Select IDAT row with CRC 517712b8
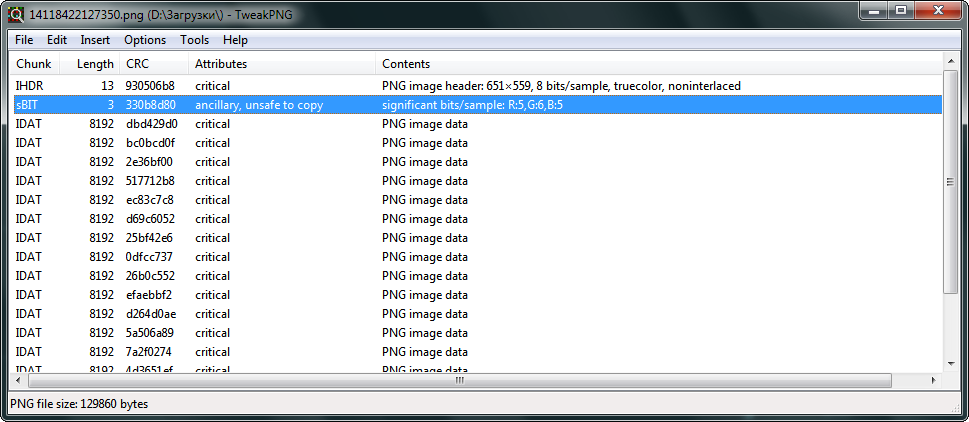The height and width of the screenshot is (422, 969). 476,181
